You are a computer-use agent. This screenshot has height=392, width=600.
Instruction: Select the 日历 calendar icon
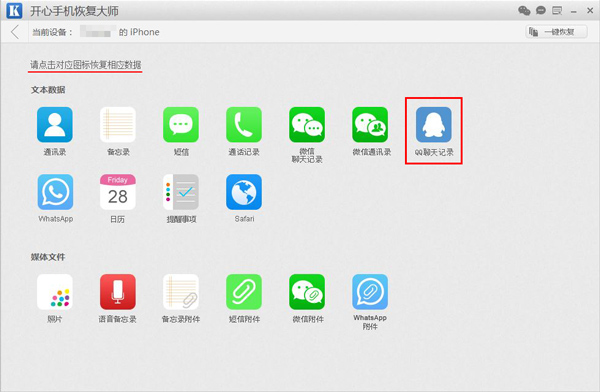(x=118, y=192)
